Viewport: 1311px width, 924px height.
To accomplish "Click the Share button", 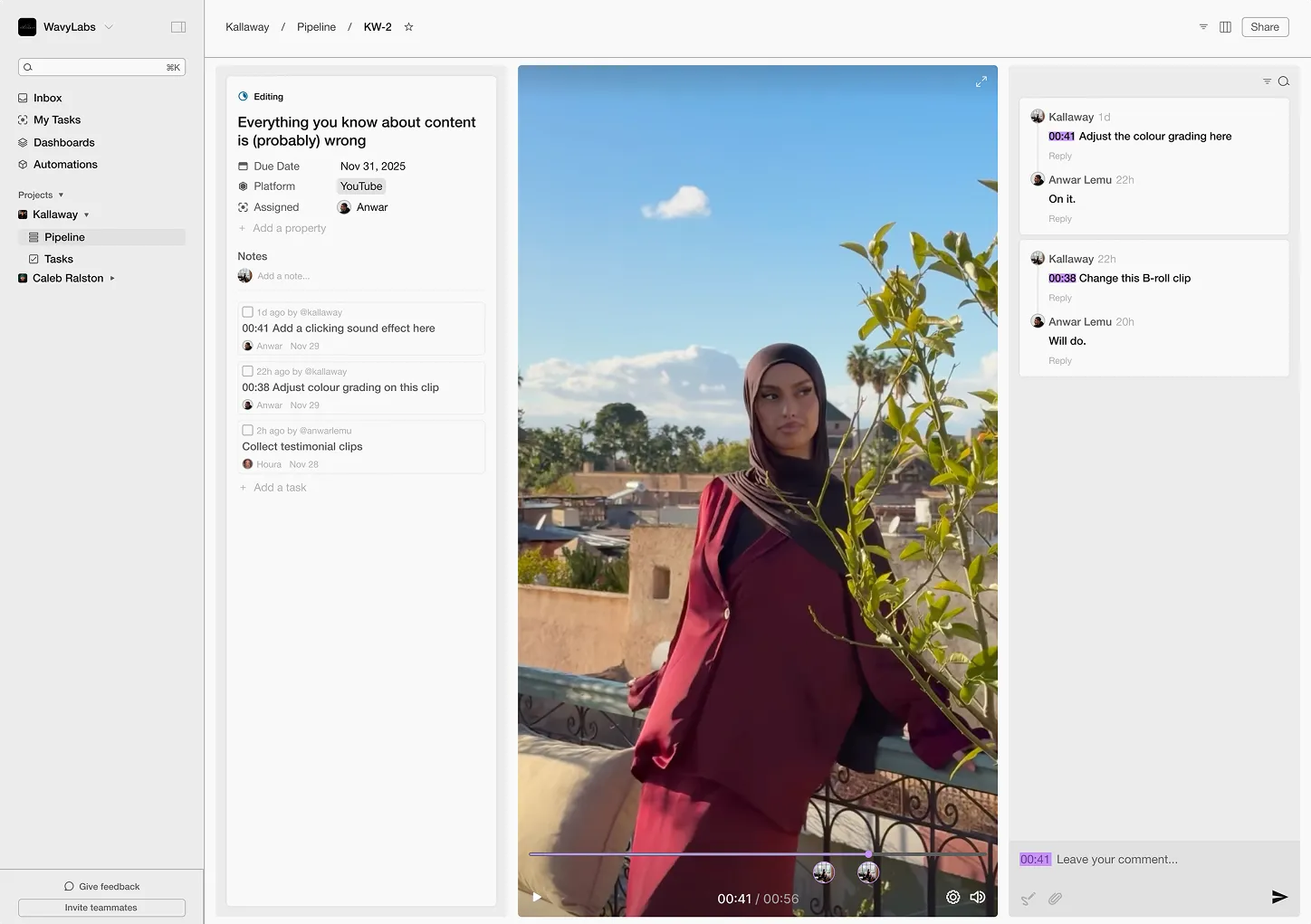I will [1264, 27].
